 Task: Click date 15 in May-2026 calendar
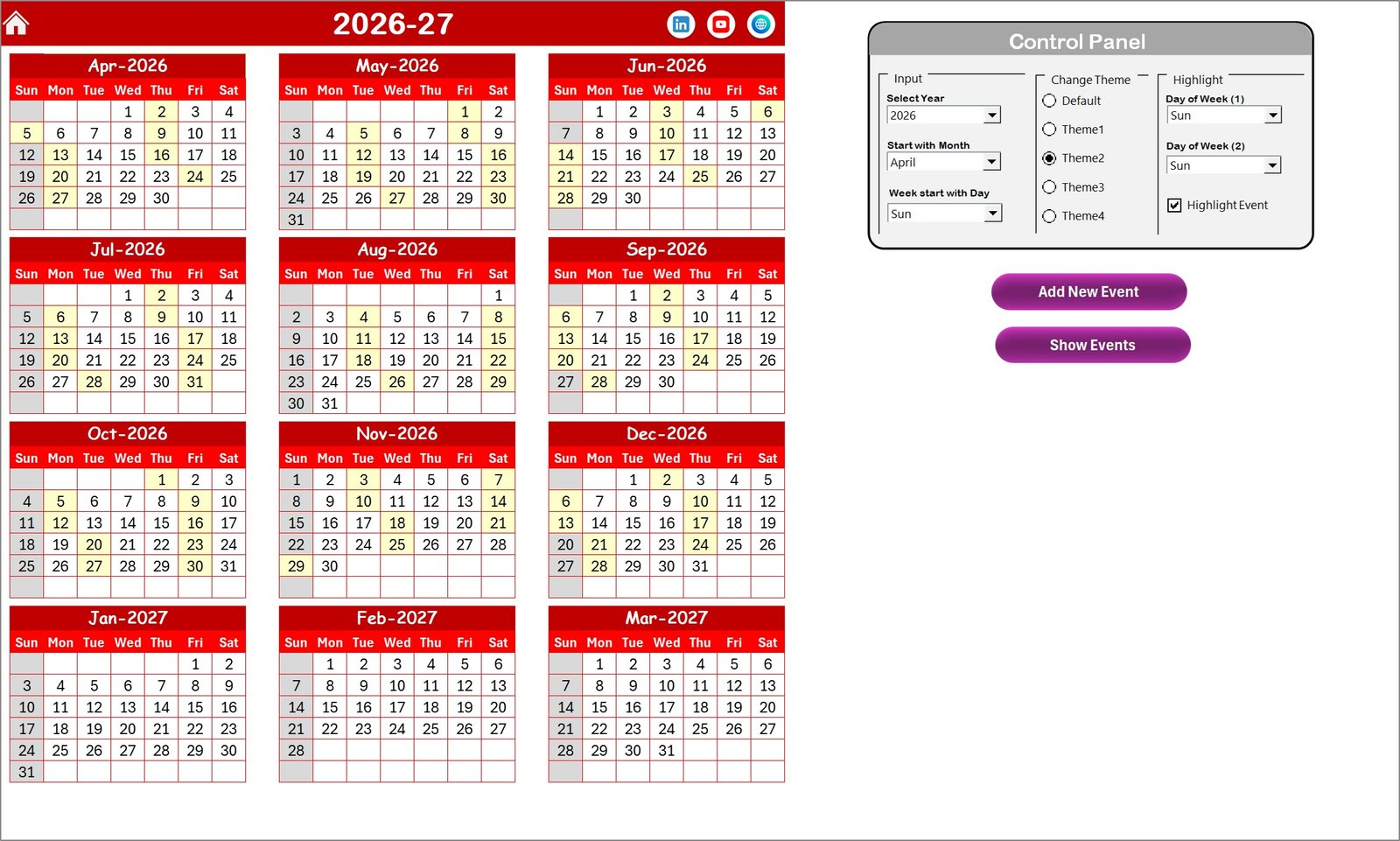pyautogui.click(x=465, y=155)
